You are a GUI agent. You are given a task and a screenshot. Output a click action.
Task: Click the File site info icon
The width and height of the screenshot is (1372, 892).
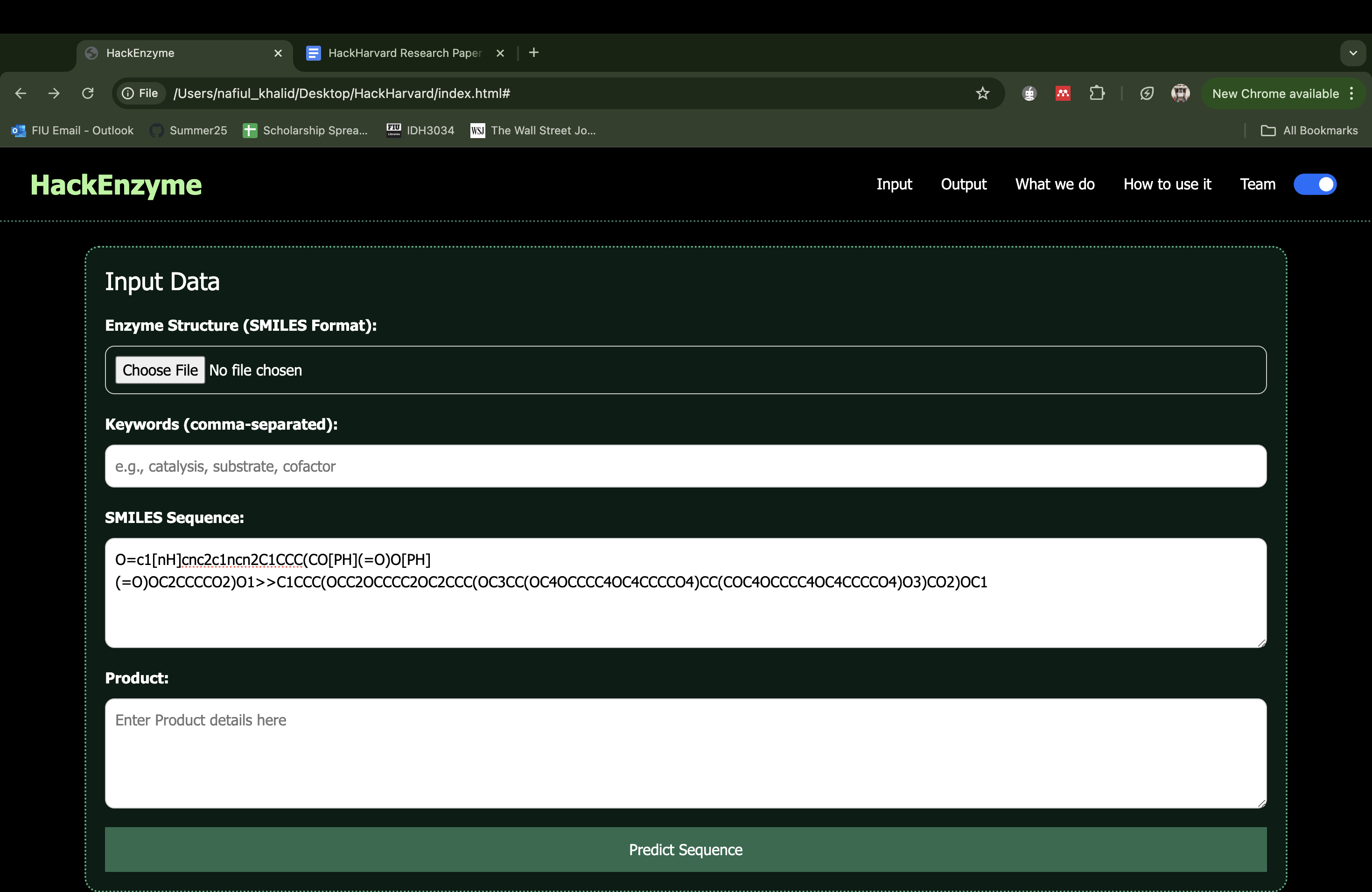pos(140,93)
